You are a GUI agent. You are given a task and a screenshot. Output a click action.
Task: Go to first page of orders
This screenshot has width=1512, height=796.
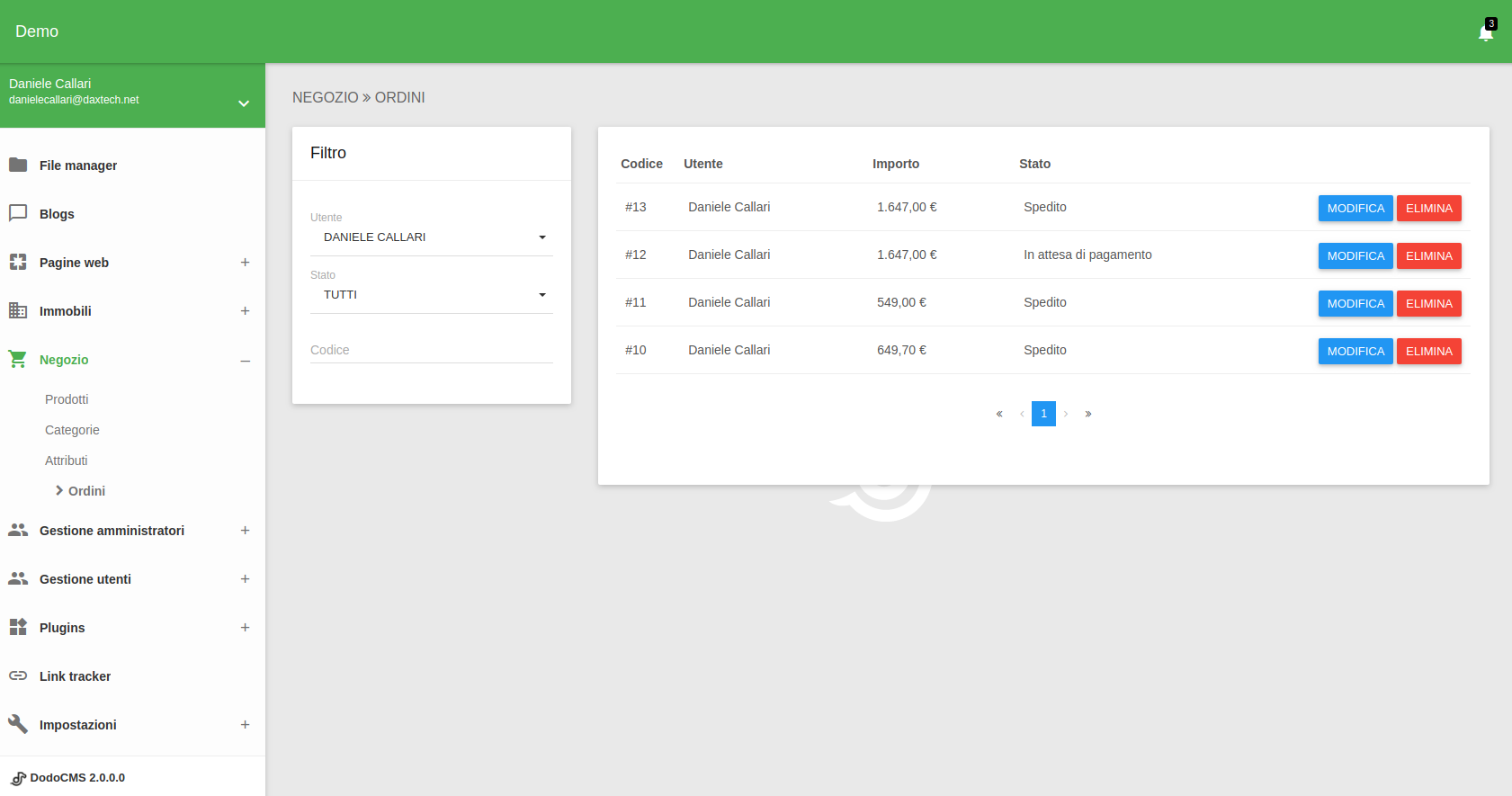(x=999, y=414)
